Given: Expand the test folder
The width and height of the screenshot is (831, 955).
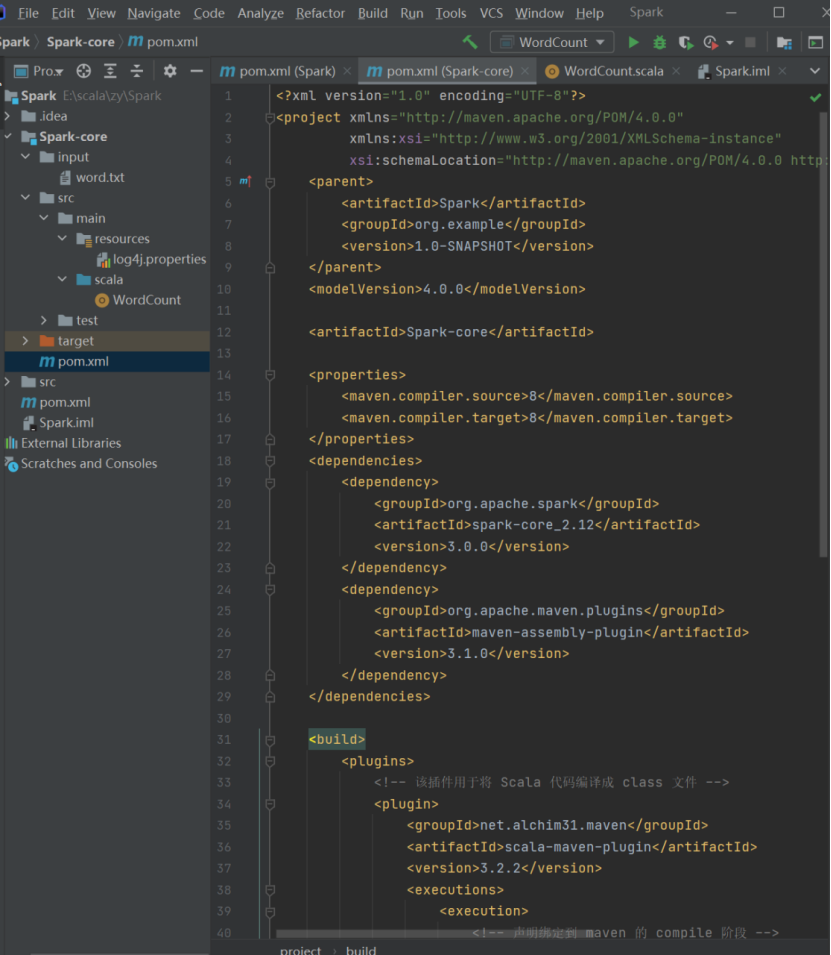Looking at the screenshot, I should click(44, 320).
